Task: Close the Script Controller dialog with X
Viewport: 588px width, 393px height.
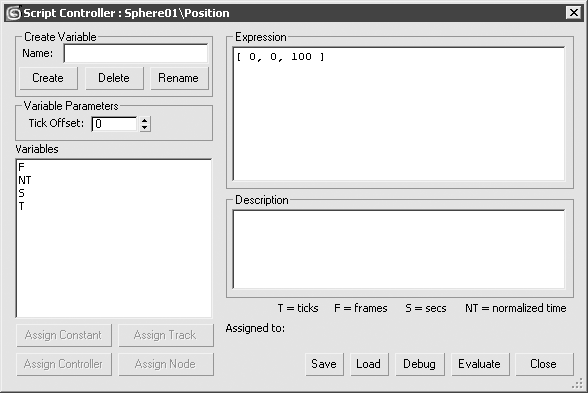Action: click(x=573, y=13)
